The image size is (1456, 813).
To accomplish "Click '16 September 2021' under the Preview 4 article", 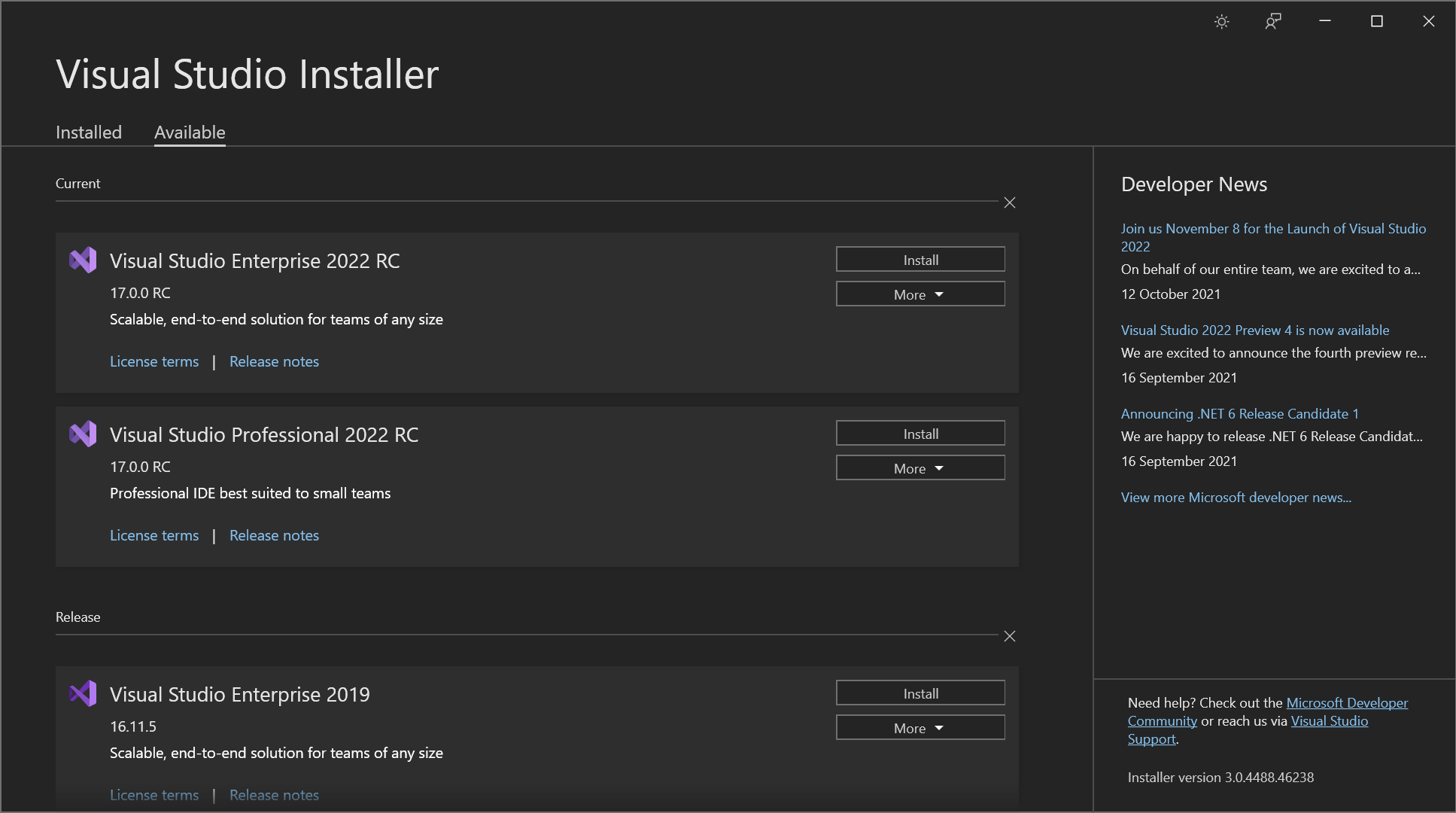I will (x=1179, y=378).
